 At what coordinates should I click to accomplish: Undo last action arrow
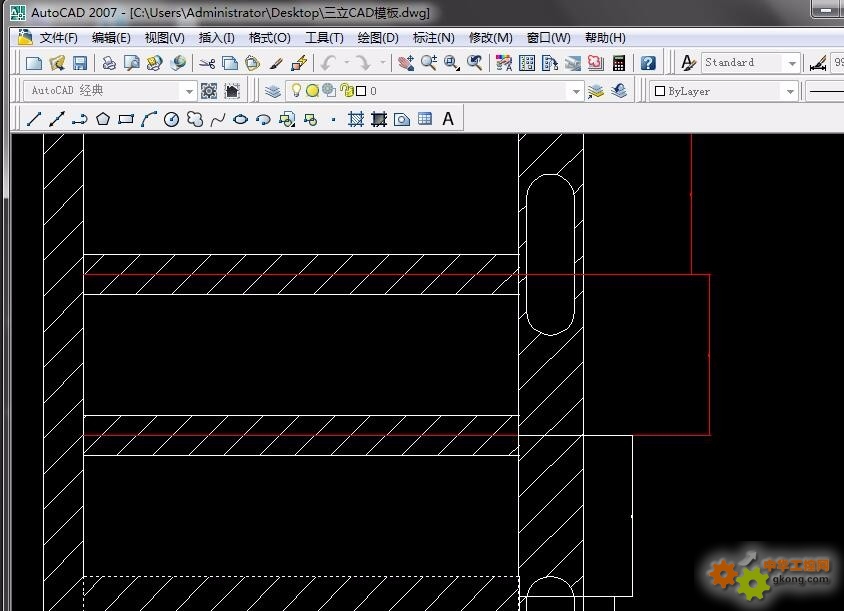pos(328,64)
